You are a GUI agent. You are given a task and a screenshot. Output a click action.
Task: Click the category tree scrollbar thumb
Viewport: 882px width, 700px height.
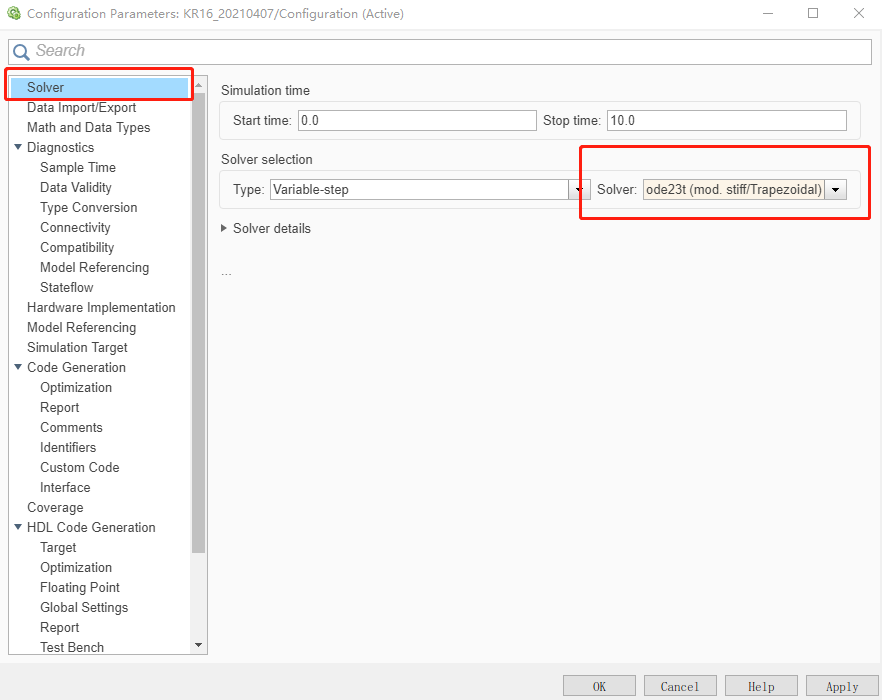pos(199,322)
